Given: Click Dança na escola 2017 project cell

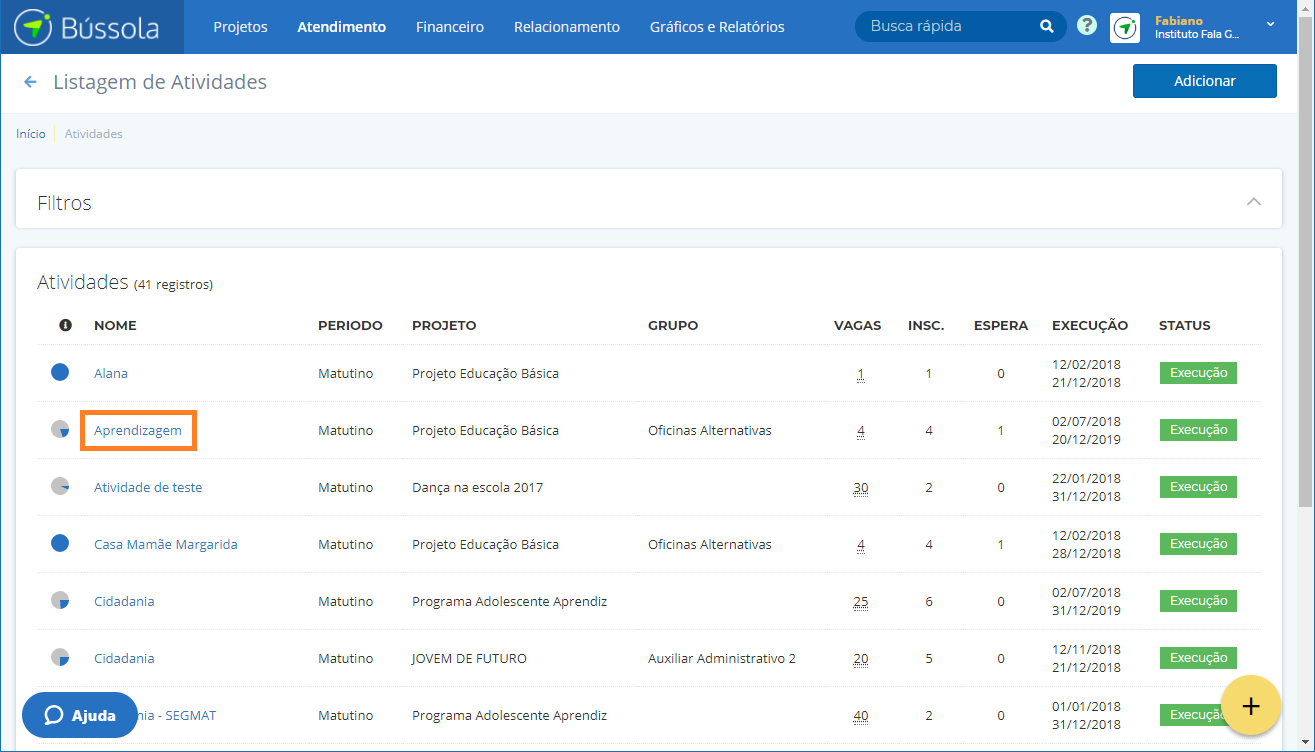Looking at the screenshot, I should click(477, 487).
